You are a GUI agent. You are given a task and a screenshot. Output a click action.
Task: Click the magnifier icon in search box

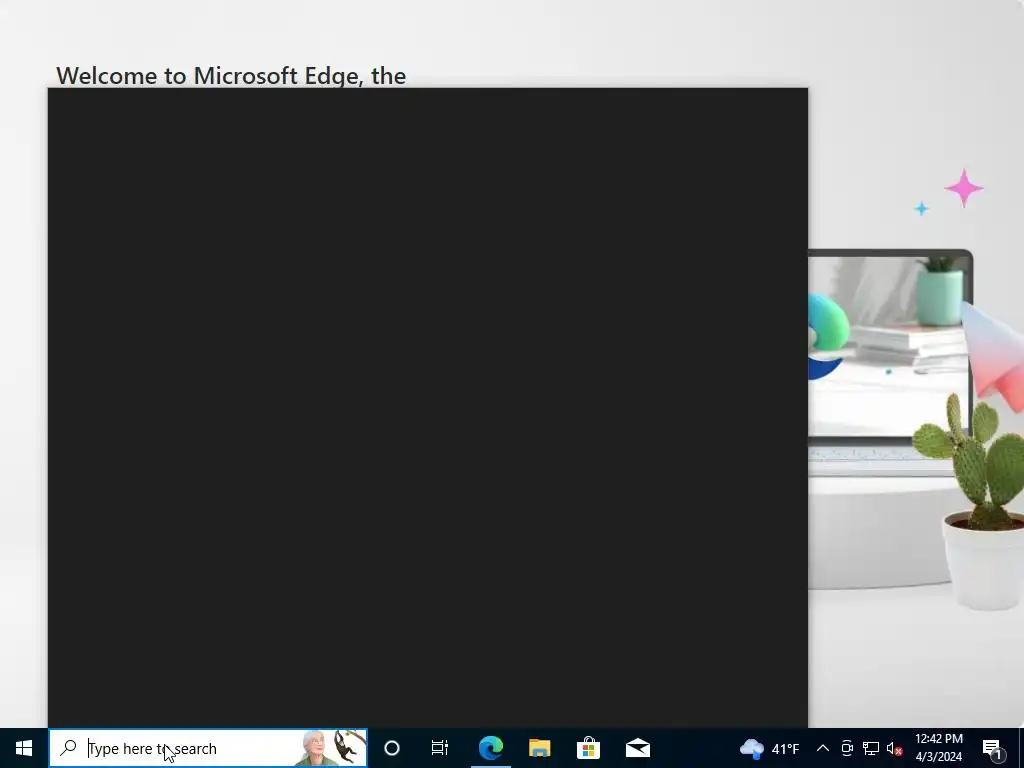pyautogui.click(x=69, y=748)
